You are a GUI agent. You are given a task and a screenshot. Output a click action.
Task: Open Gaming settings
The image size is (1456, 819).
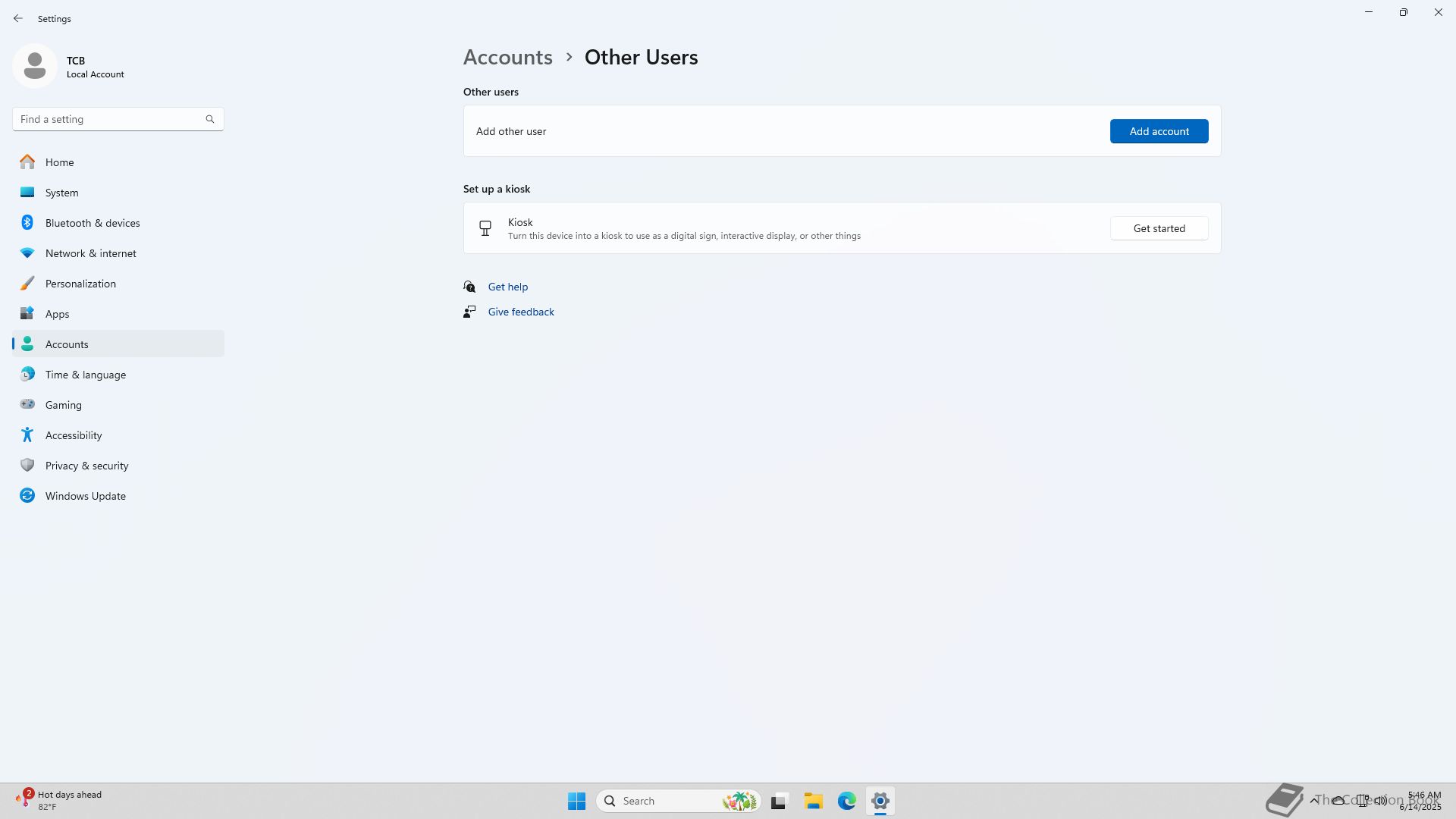[63, 405]
